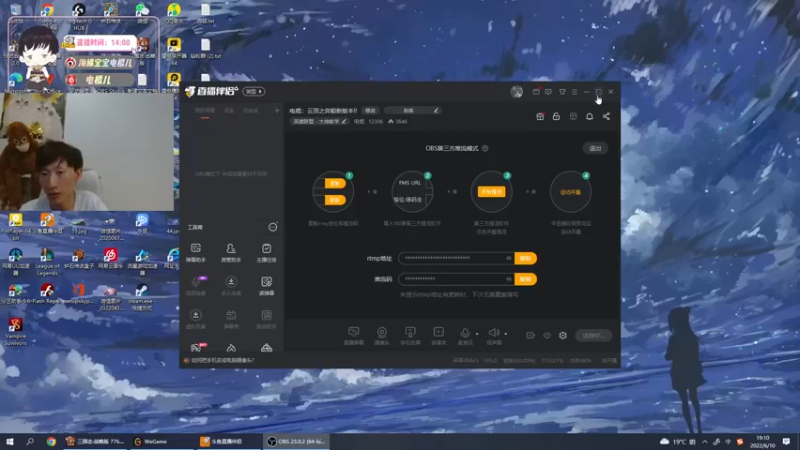Add a 多媒体 media source
Image resolution: width=800 pixels, height=450 pixels.
coord(438,336)
